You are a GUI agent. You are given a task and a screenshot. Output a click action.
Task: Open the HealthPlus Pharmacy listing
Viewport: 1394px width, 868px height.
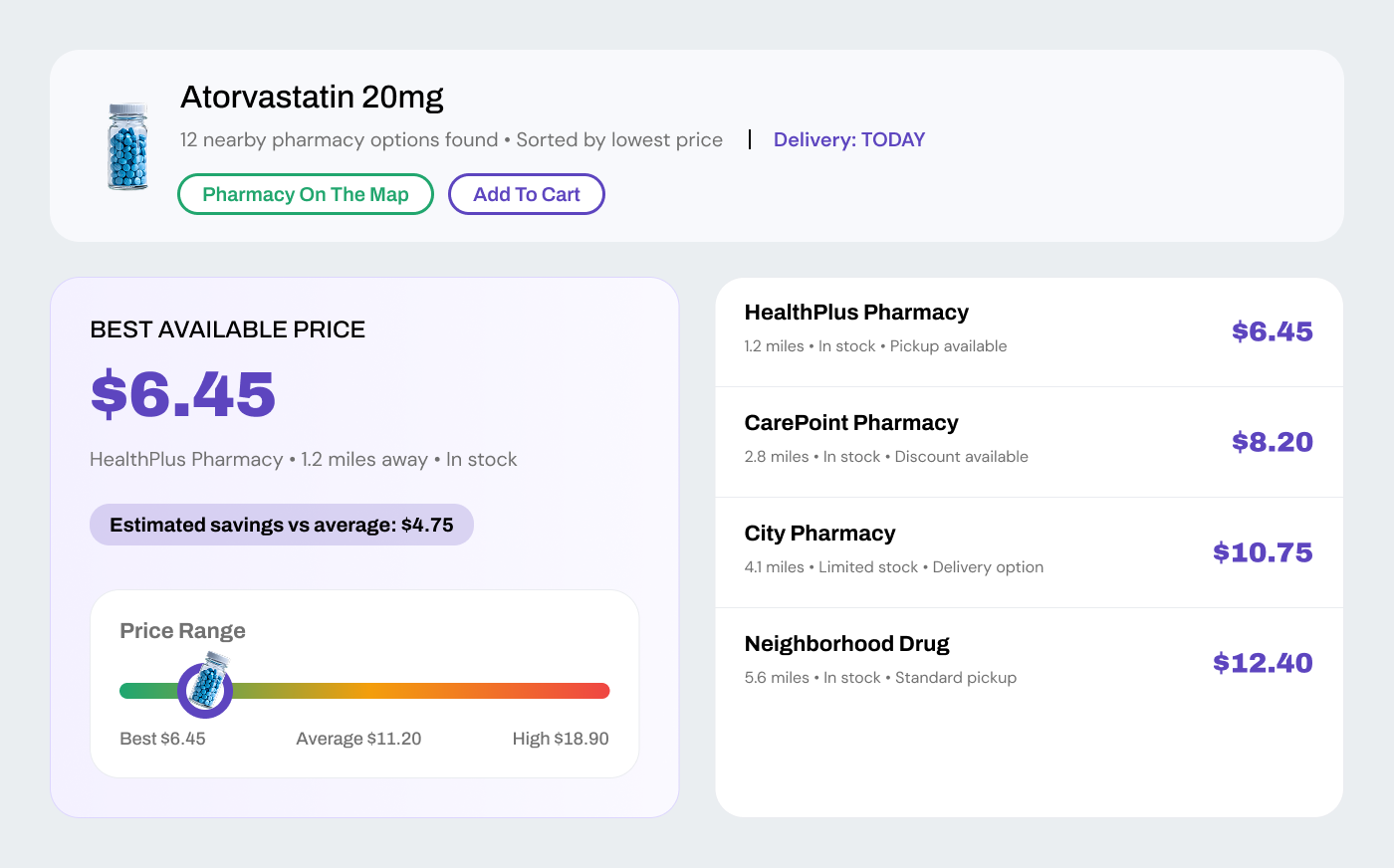(x=1030, y=331)
